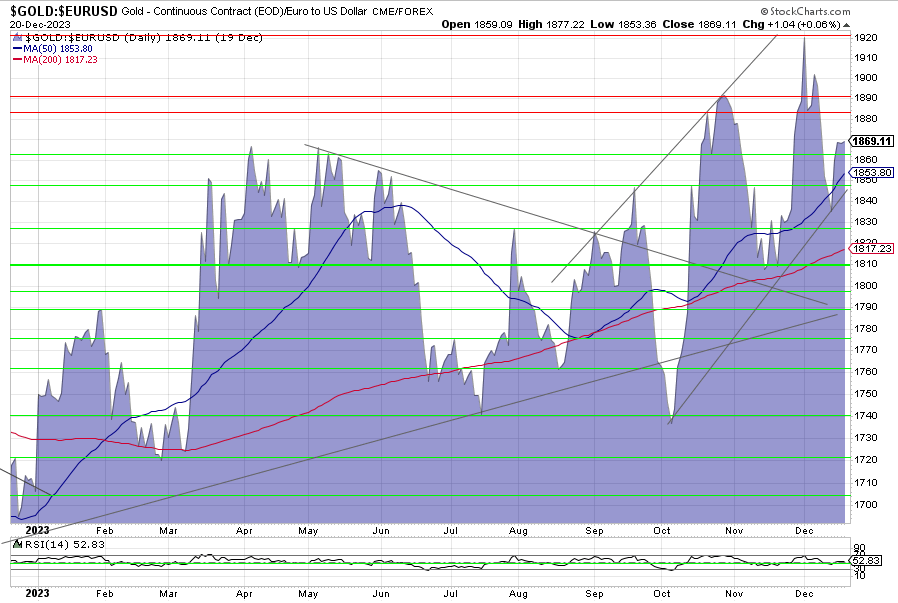This screenshot has width=898, height=603.
Task: Click the blue MA(50) legend line marker
Action: point(17,47)
